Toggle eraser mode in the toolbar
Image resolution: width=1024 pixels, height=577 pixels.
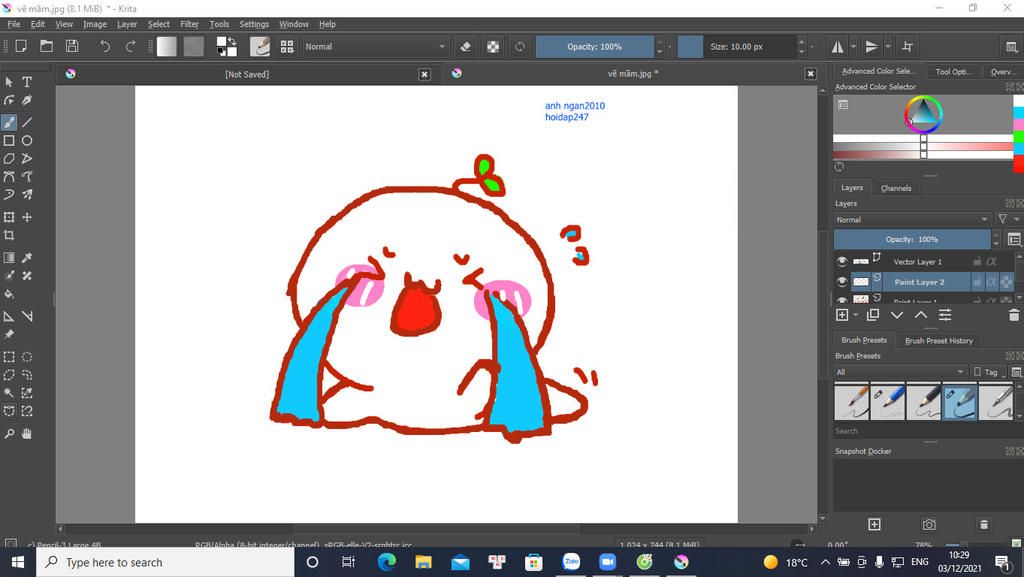coord(466,46)
